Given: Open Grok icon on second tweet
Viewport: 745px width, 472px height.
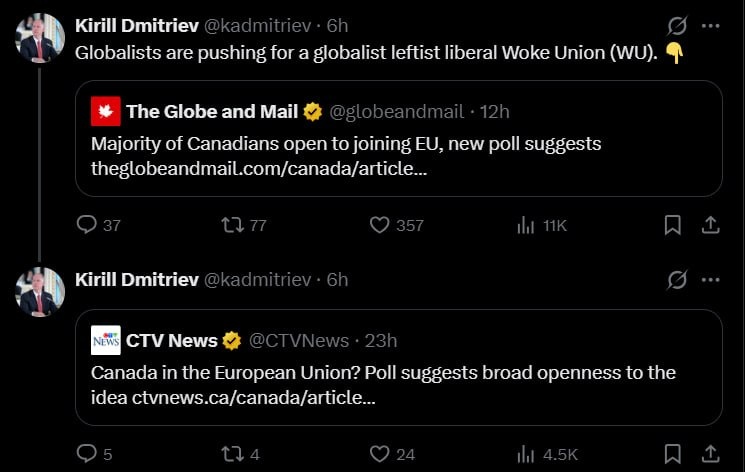Looking at the screenshot, I should tap(677, 280).
